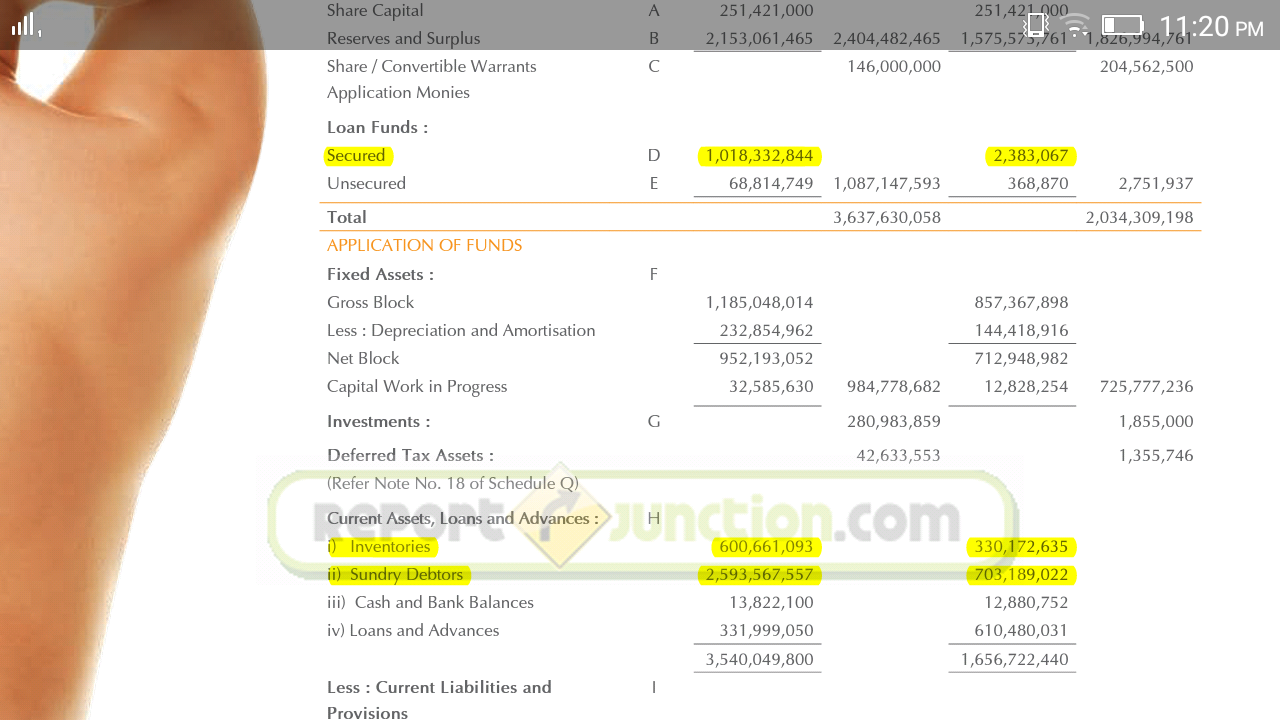
Task: Tap the Wi-Fi status icon
Action: [x=1076, y=25]
